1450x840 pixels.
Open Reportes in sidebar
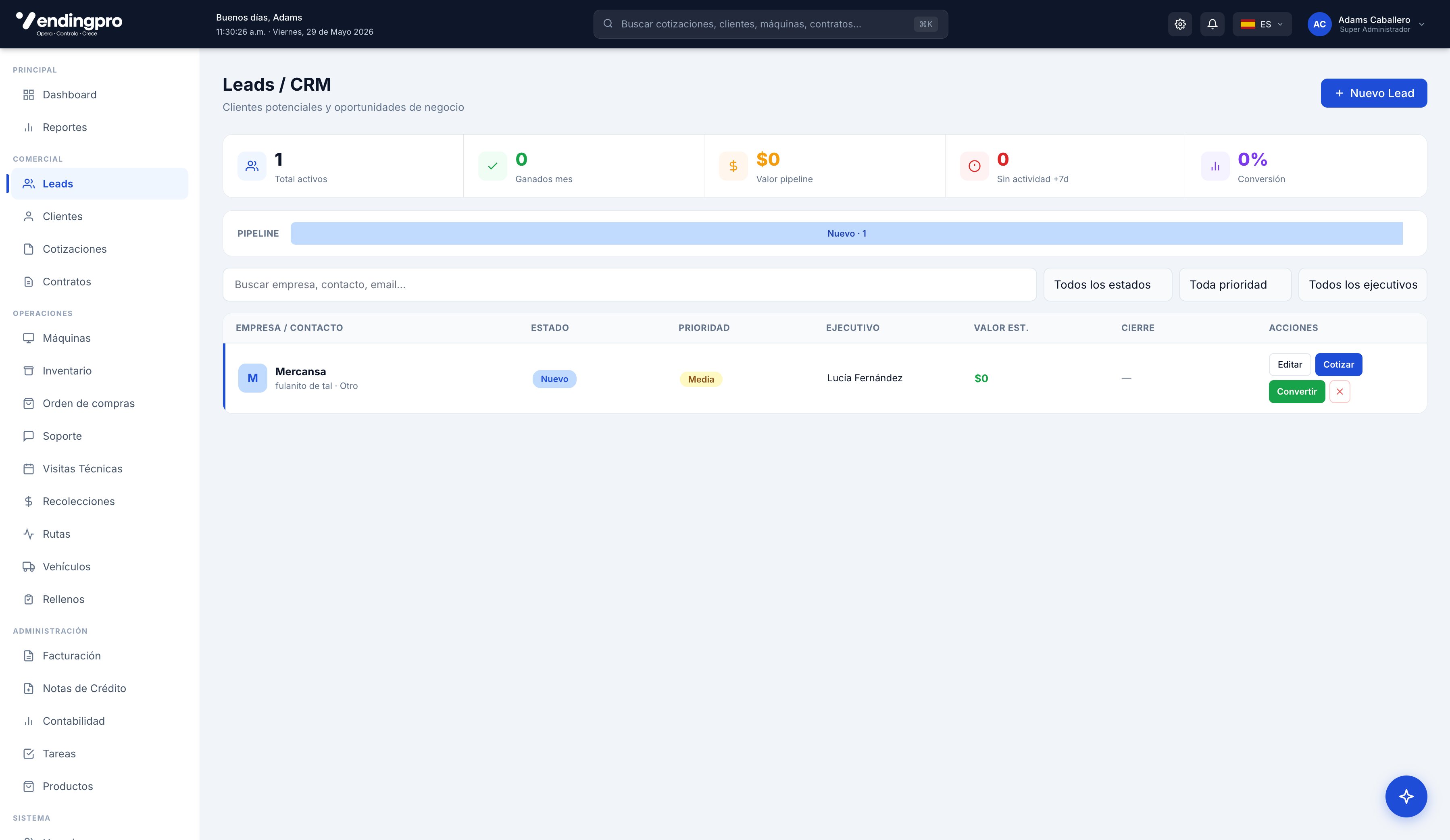coord(100,127)
